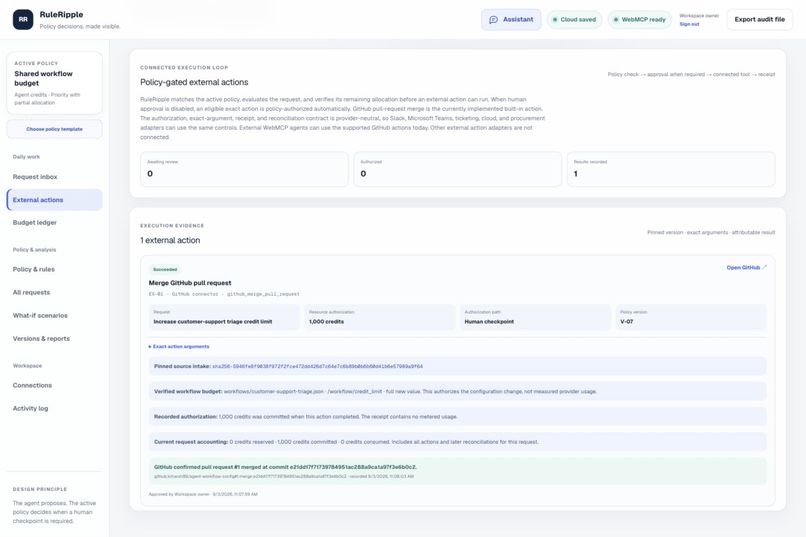Click the Policy-gated external actions heading

194,82
